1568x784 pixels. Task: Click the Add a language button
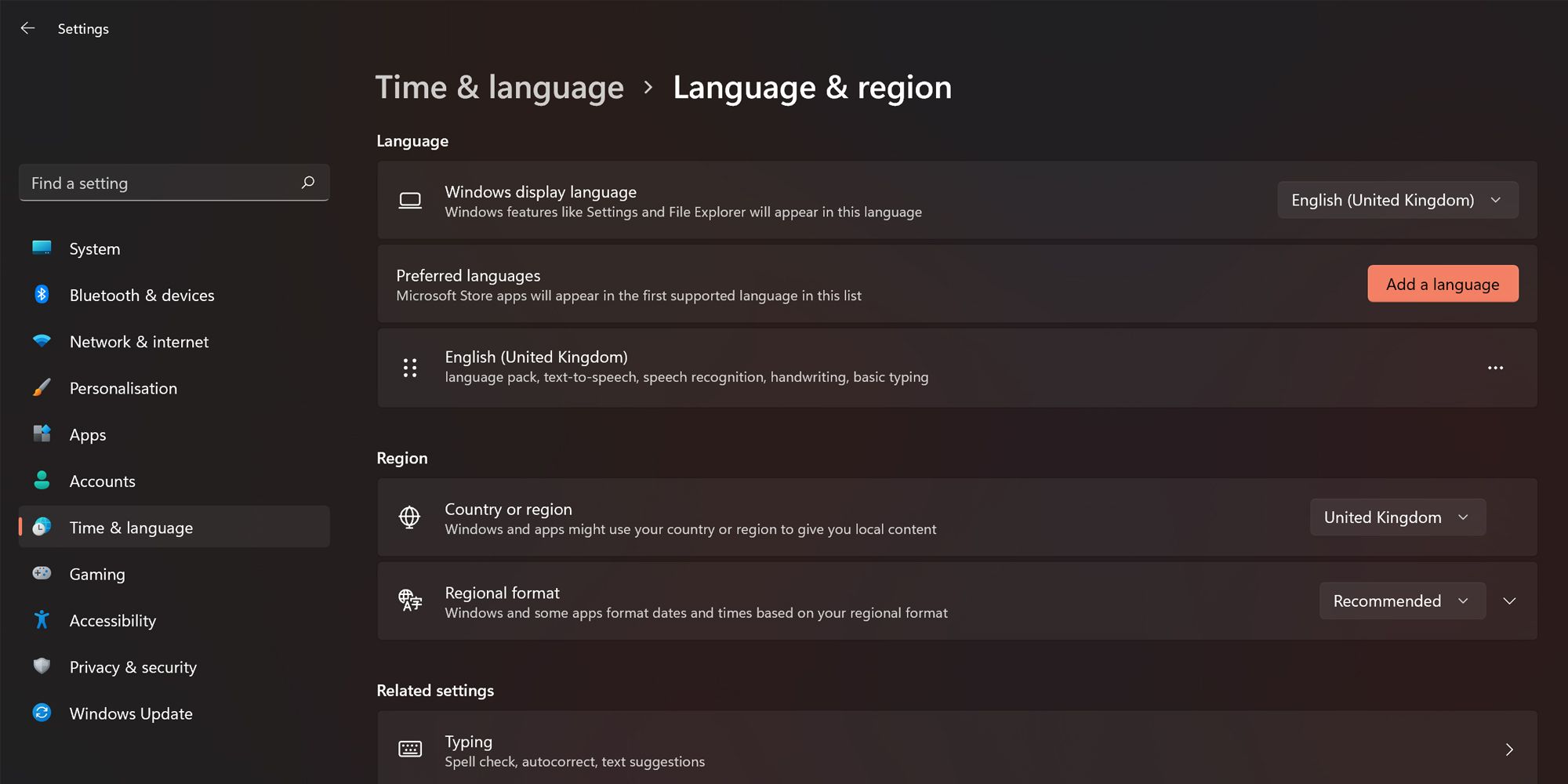(1442, 284)
